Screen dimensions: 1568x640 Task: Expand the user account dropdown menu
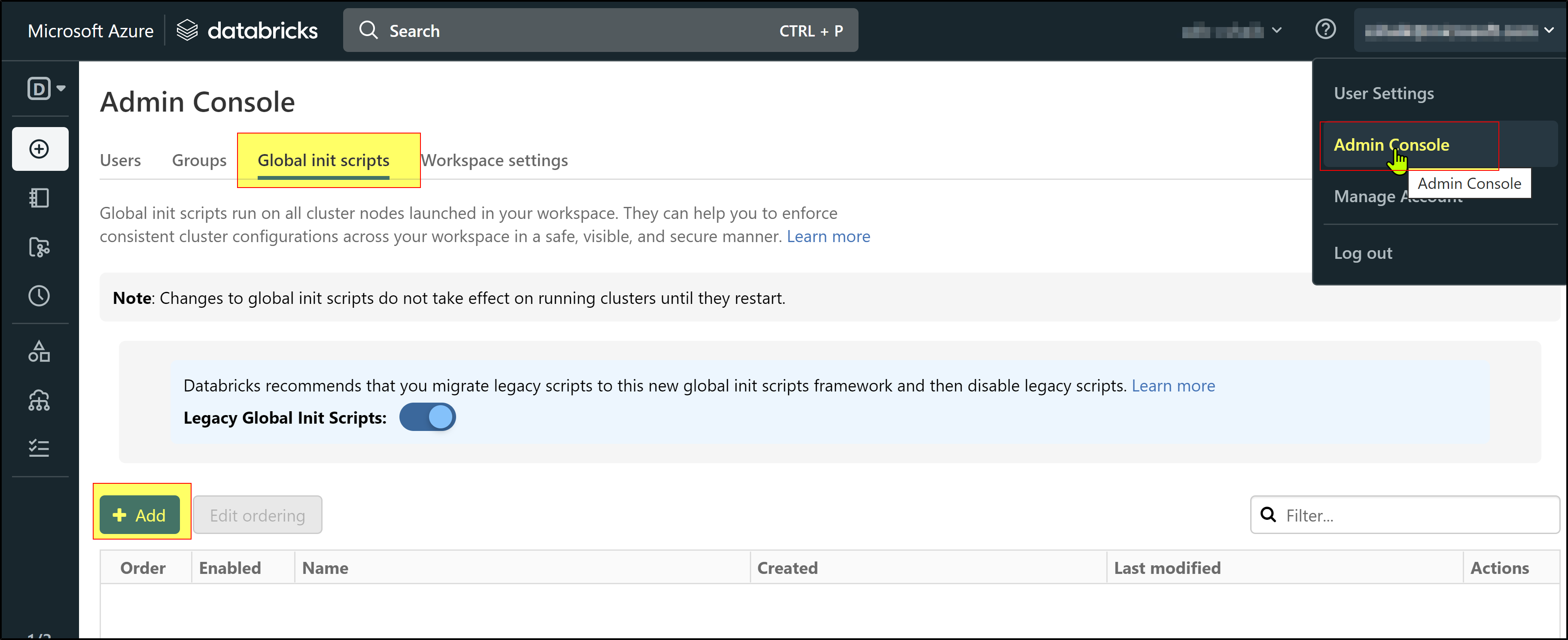pyautogui.click(x=1460, y=30)
